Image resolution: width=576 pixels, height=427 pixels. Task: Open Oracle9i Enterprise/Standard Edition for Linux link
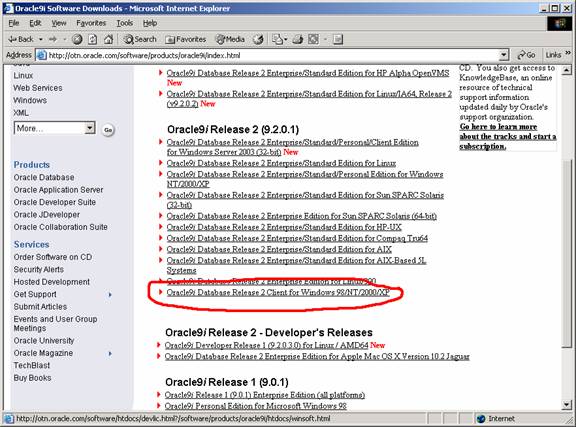click(281, 163)
